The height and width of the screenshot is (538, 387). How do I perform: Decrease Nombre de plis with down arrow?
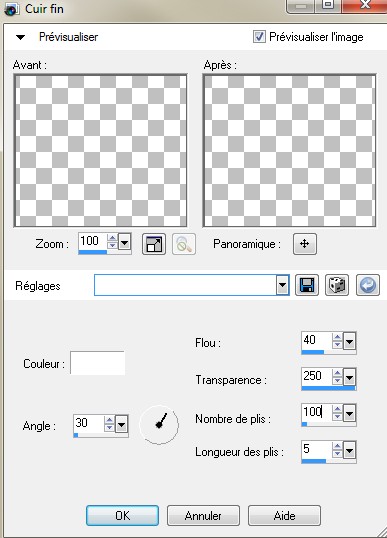tap(338, 417)
